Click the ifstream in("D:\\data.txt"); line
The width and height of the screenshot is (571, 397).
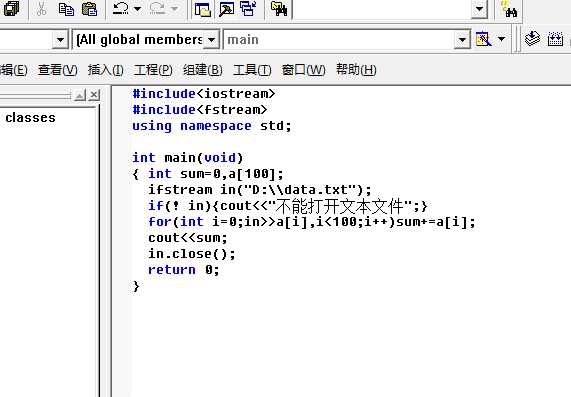click(260, 190)
